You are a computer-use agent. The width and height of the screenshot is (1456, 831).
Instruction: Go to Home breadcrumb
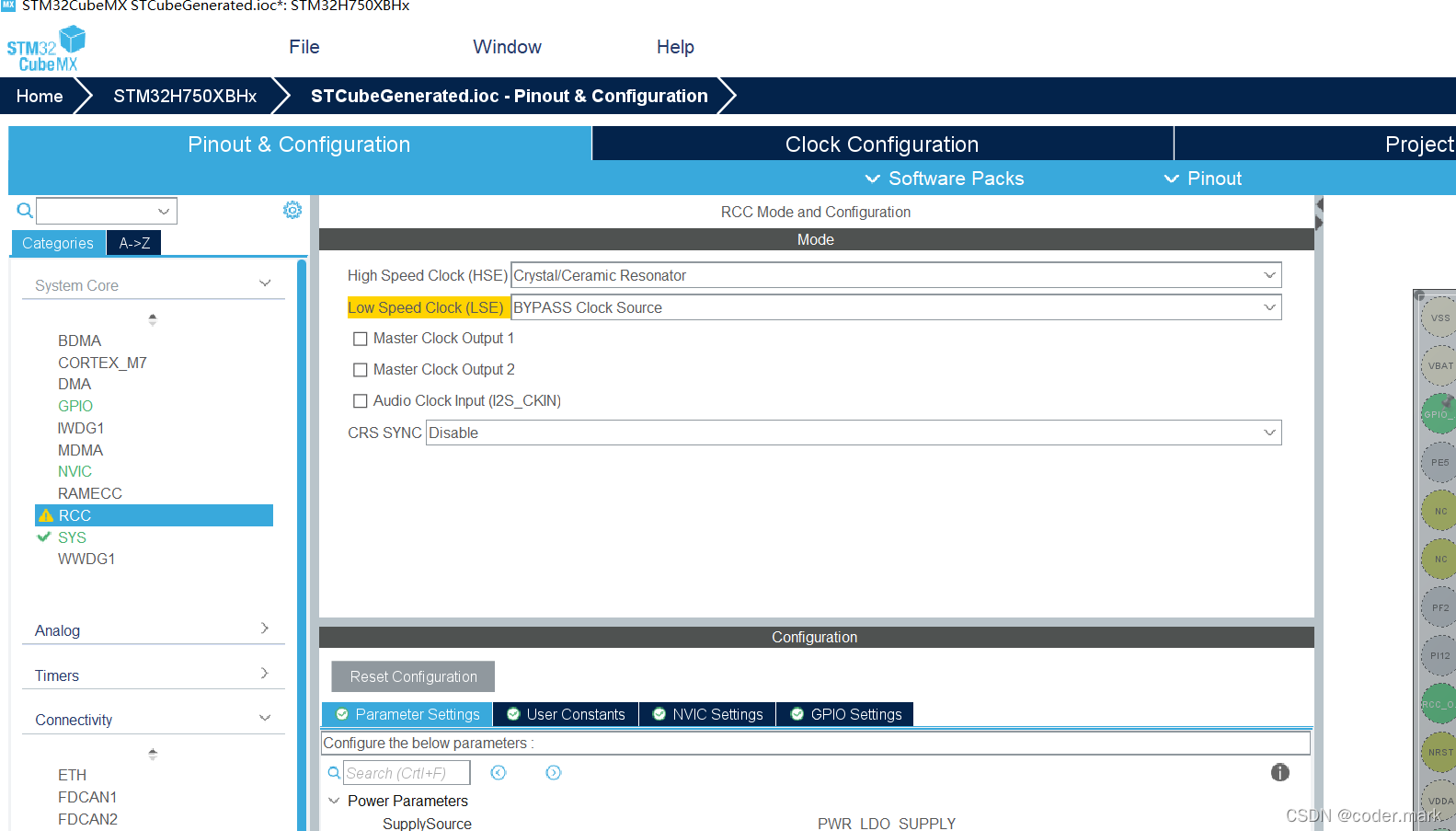[x=40, y=96]
